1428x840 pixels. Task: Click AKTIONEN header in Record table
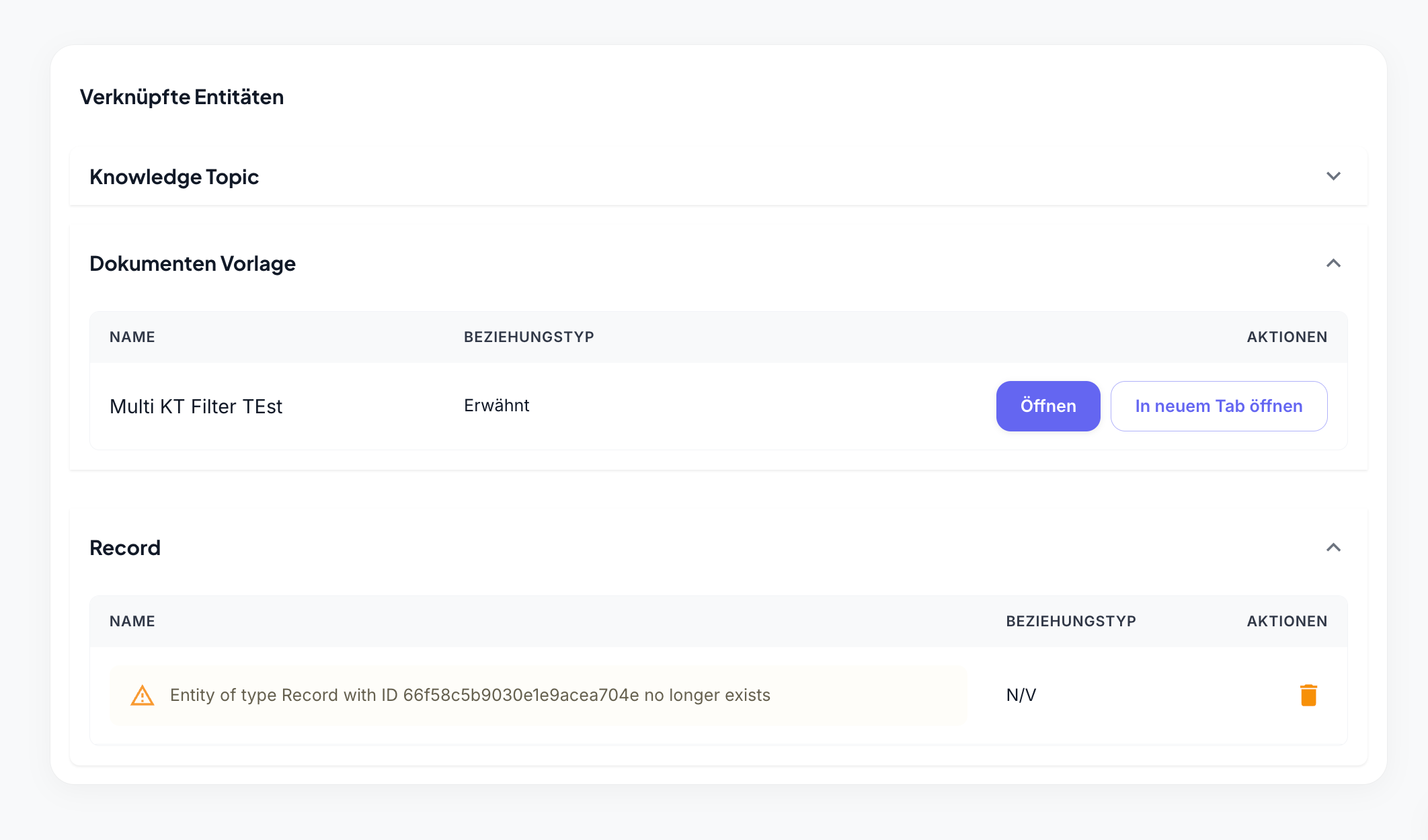click(x=1286, y=621)
